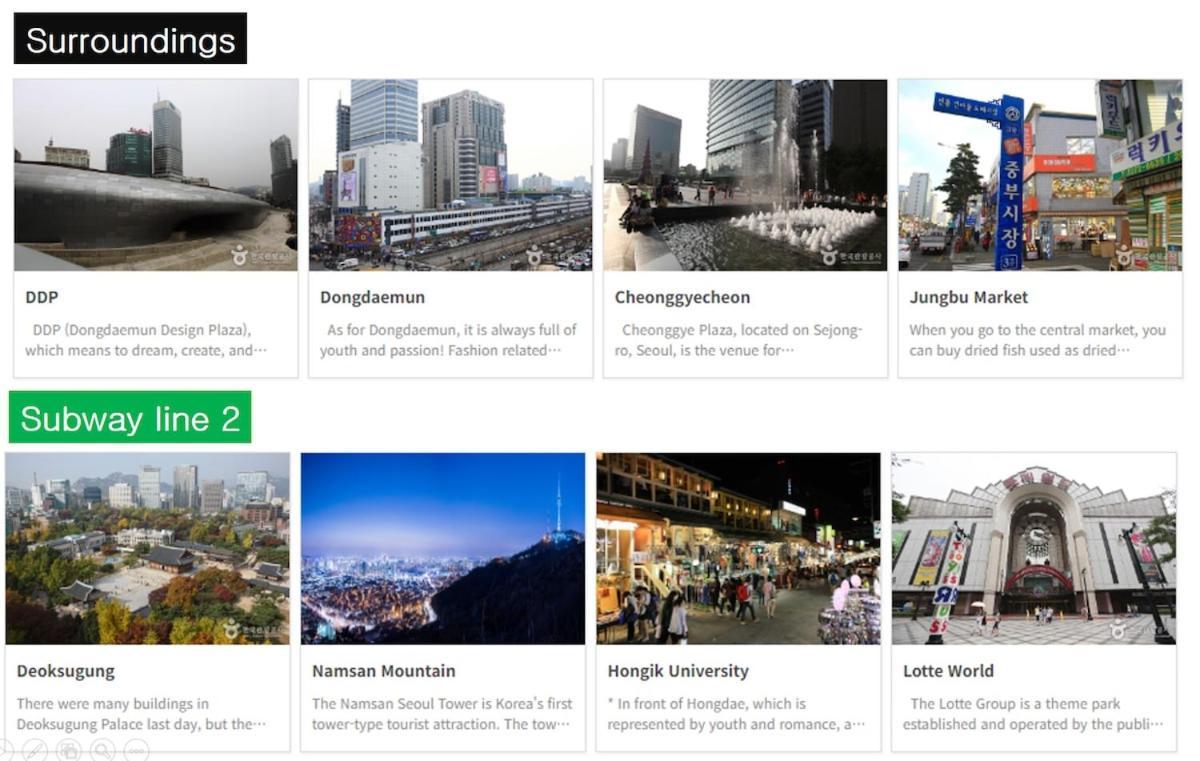
Task: Select the Cheonggyecheon card title
Action: tap(682, 297)
